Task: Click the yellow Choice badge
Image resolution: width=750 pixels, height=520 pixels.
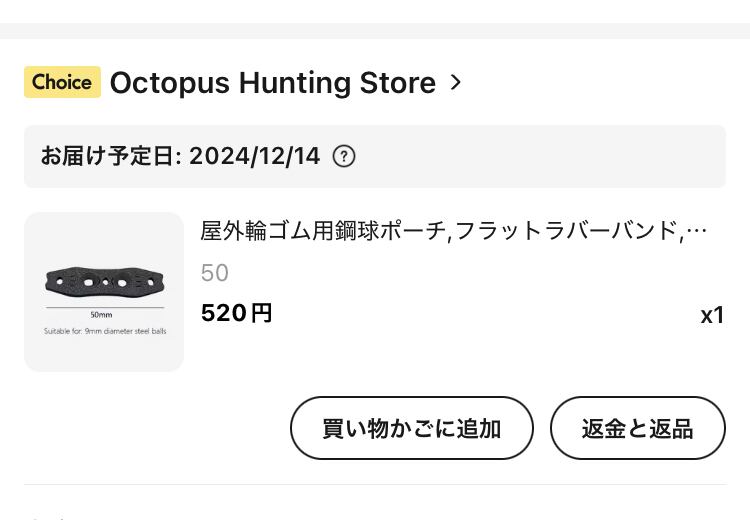Action: coord(62,82)
